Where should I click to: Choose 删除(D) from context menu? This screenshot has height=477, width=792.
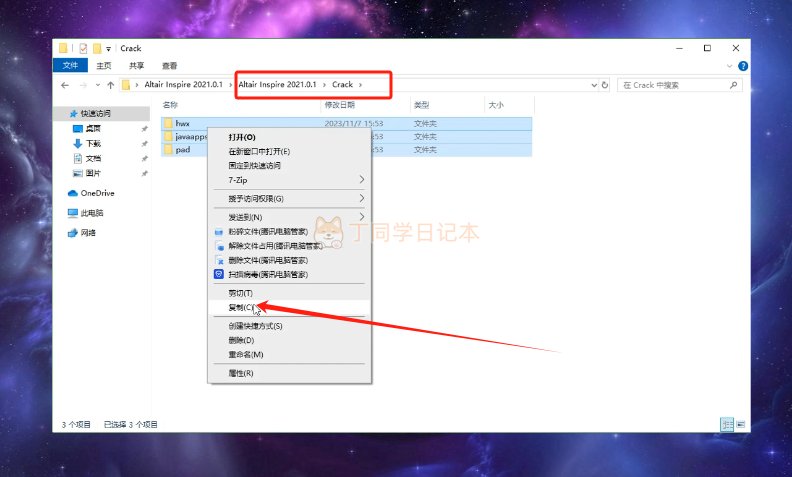289,340
